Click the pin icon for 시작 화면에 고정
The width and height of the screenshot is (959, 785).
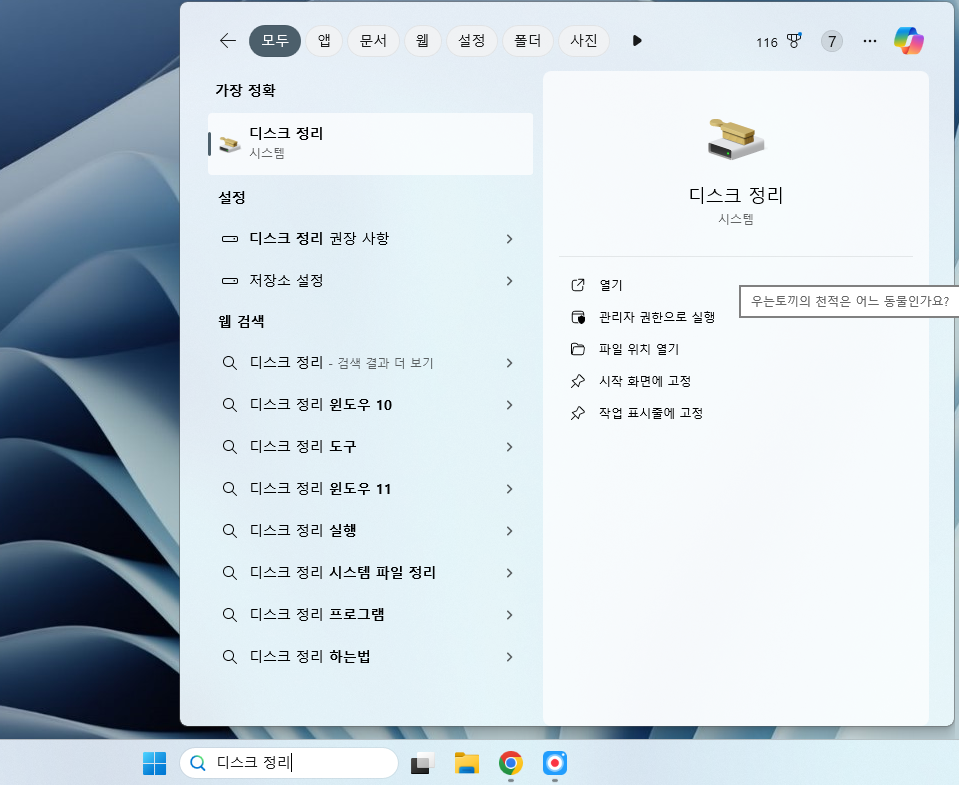click(577, 381)
